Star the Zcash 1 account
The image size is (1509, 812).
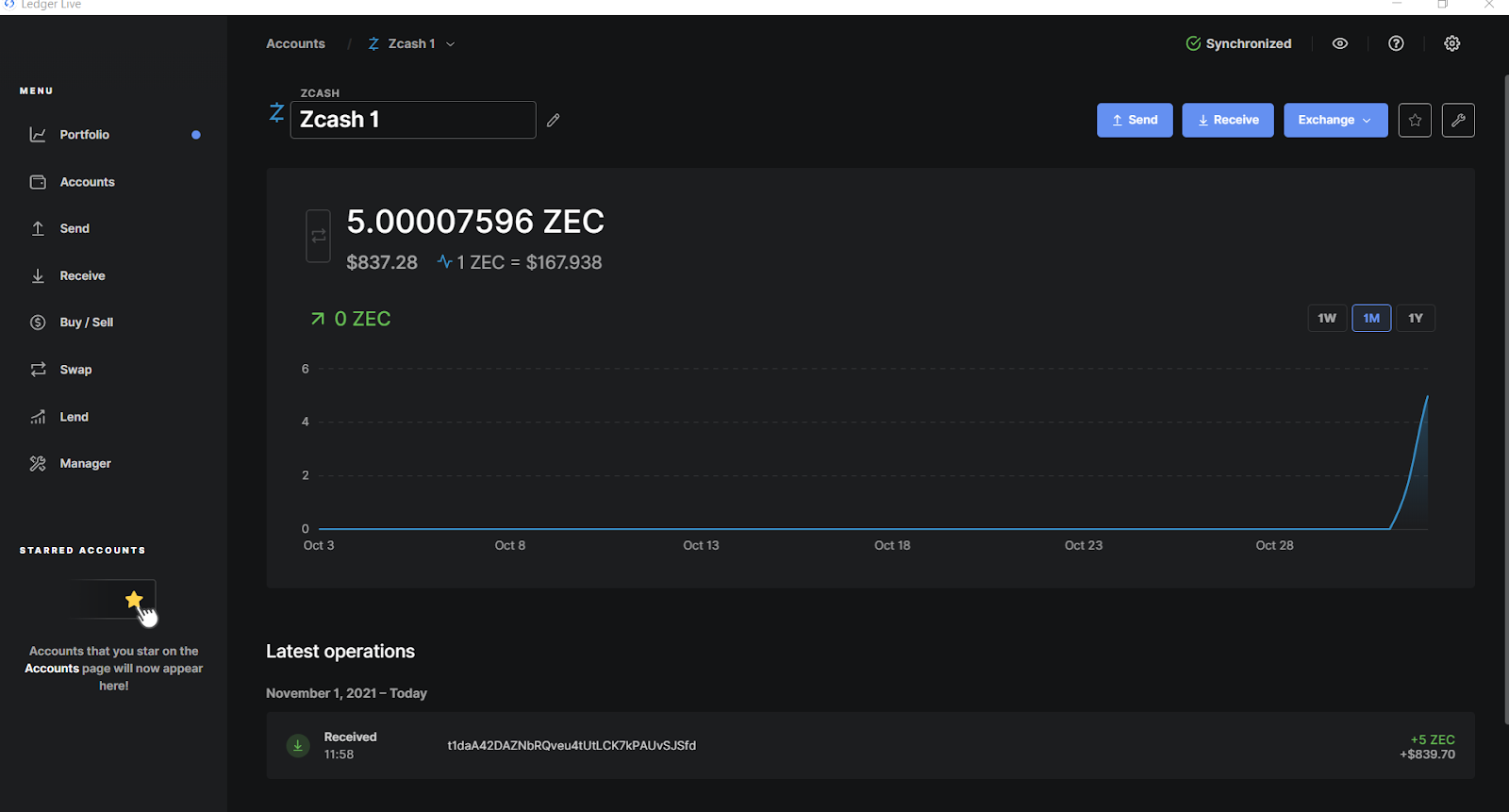point(1415,120)
